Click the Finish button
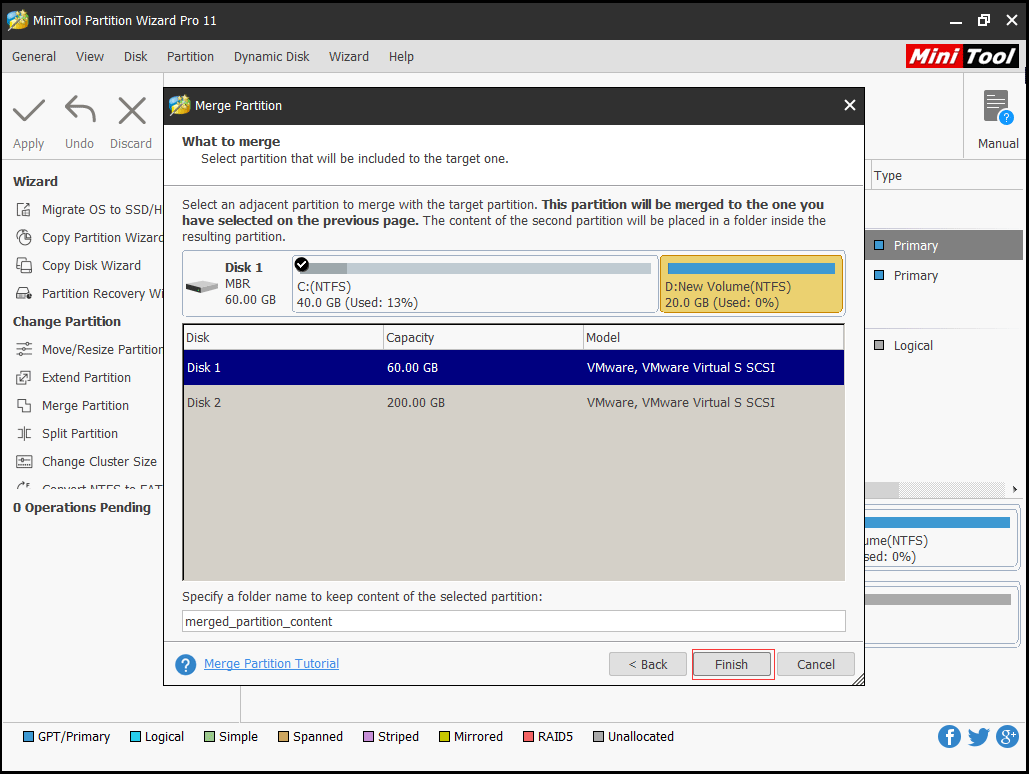The width and height of the screenshot is (1029, 774). [732, 664]
